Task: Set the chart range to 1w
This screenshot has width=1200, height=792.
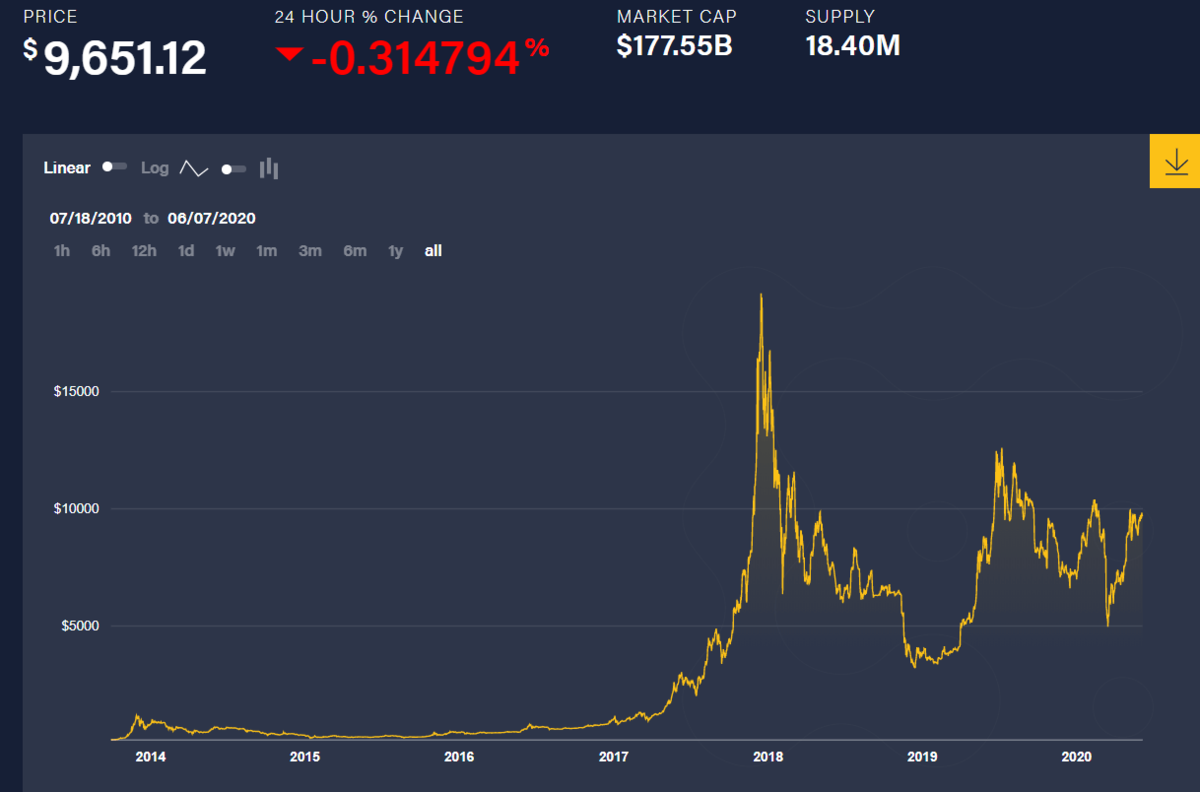Action: [x=225, y=251]
